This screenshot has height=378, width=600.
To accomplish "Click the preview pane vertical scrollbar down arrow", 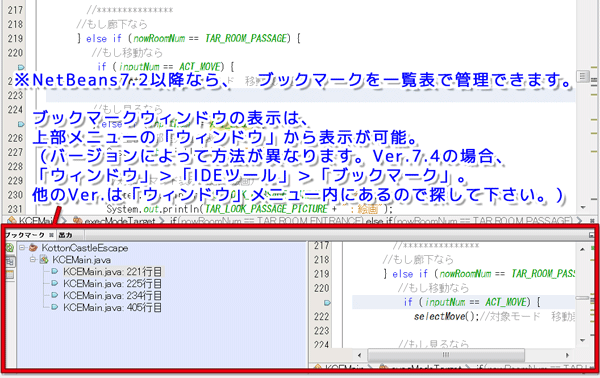I will [582, 340].
